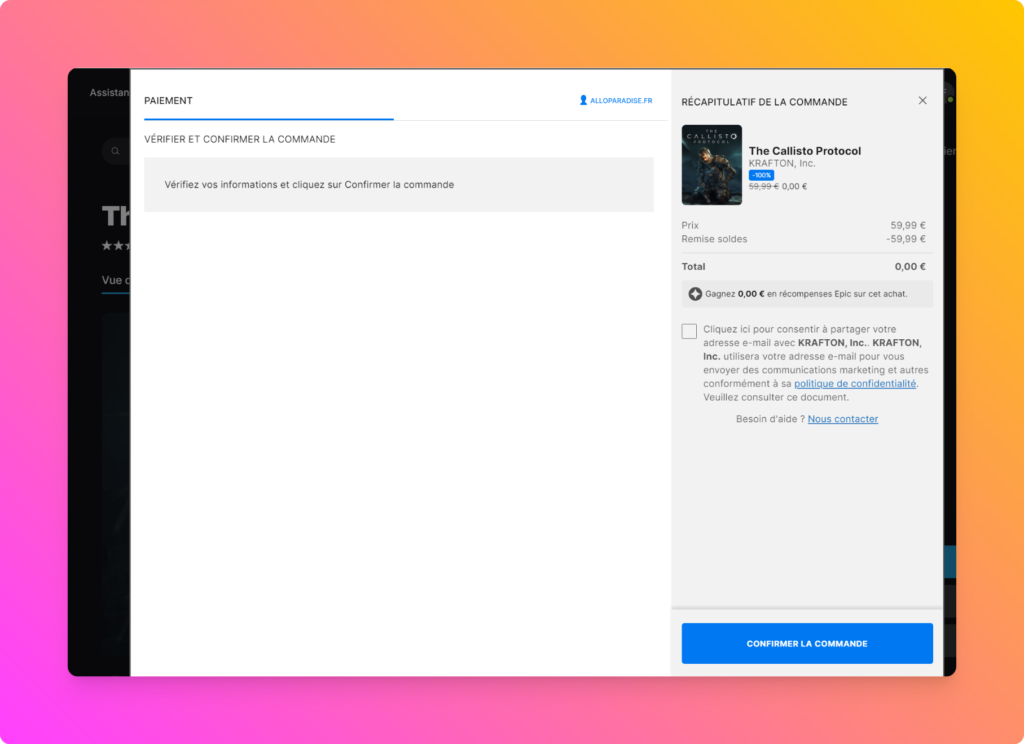1024x744 pixels.
Task: Click the Epic rewards earnings banner
Action: (x=806, y=294)
